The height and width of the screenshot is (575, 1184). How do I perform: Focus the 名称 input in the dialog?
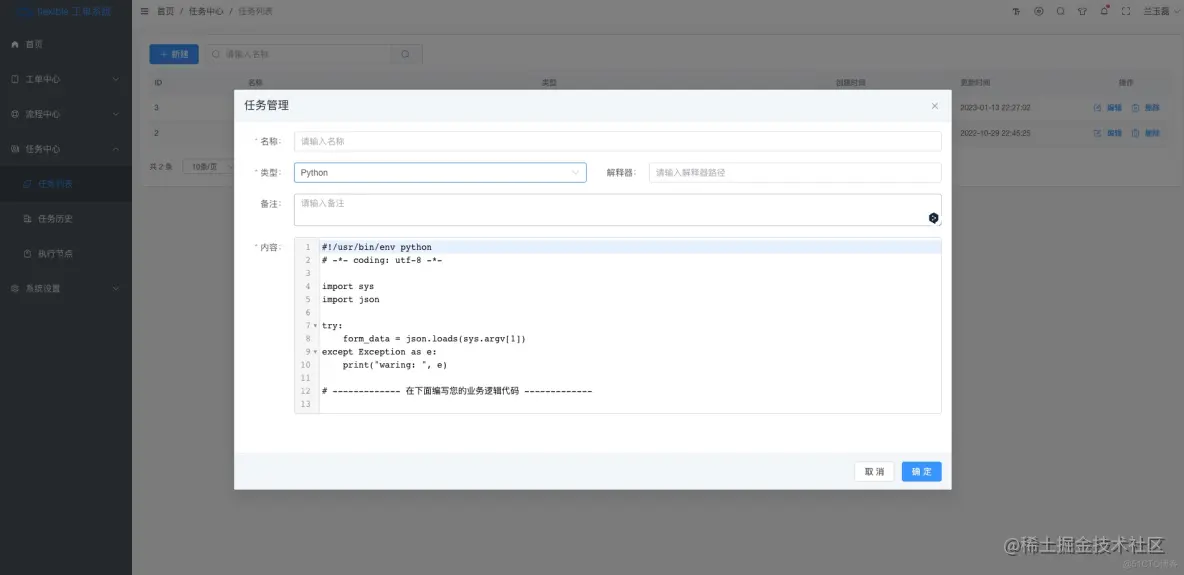[x=618, y=141]
